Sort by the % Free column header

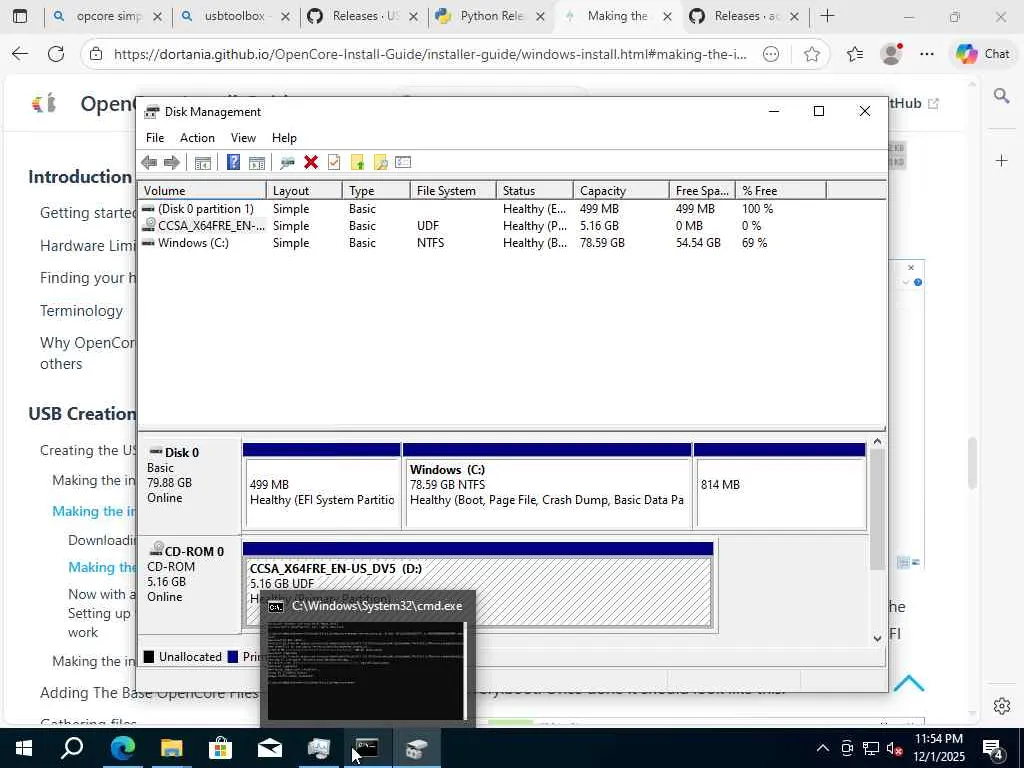[x=780, y=191]
